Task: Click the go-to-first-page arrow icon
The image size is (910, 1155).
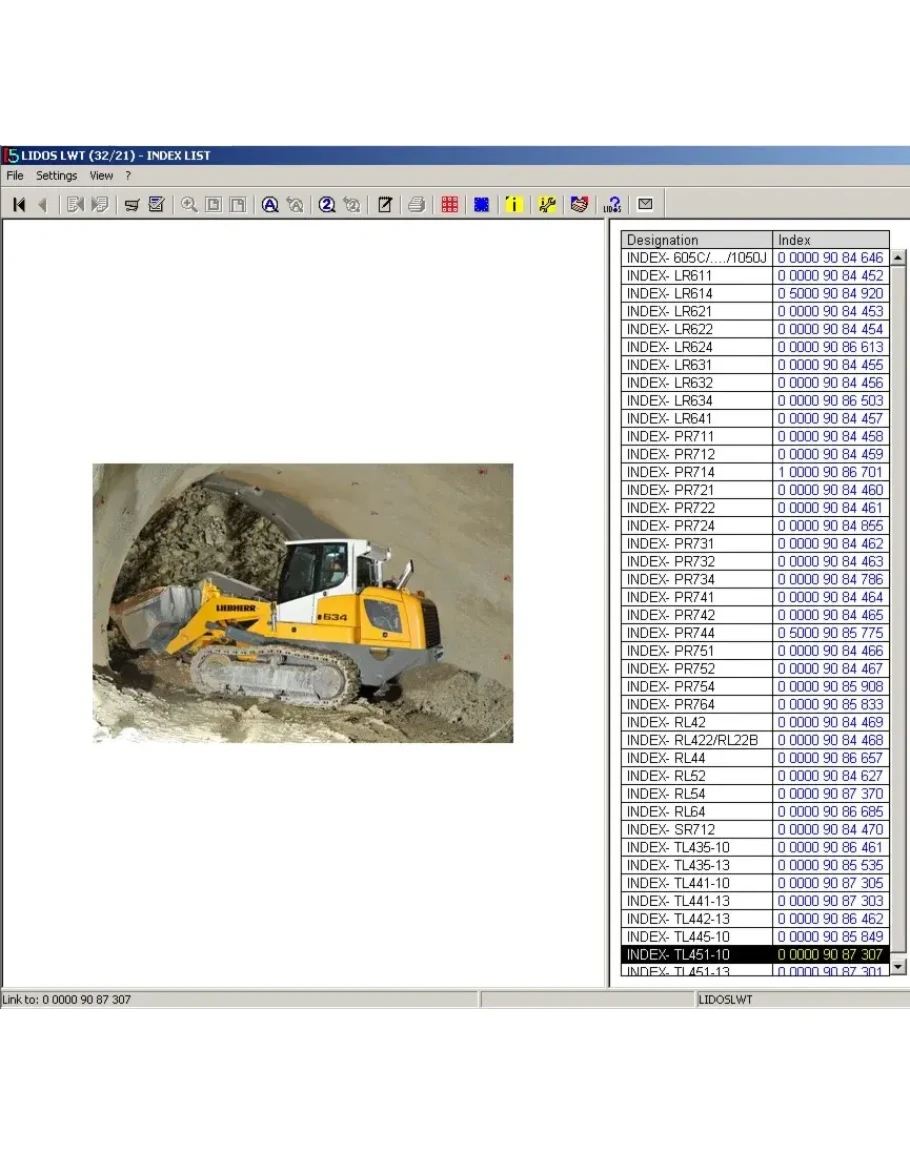Action: click(19, 205)
